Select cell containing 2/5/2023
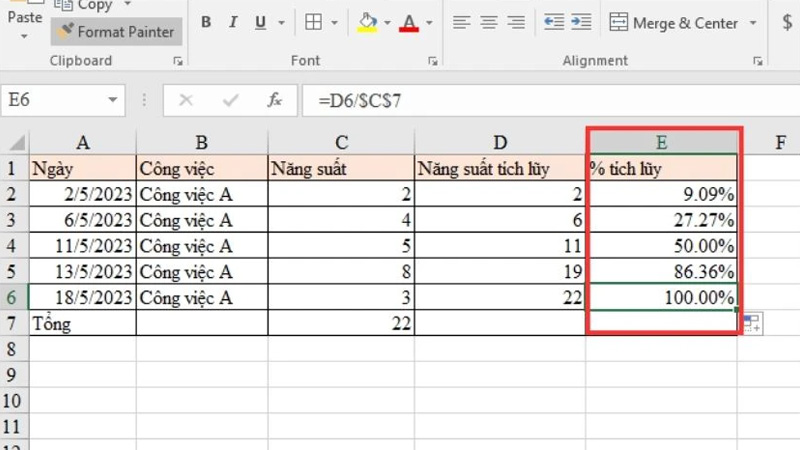The height and width of the screenshot is (450, 800). pyautogui.click(x=83, y=194)
